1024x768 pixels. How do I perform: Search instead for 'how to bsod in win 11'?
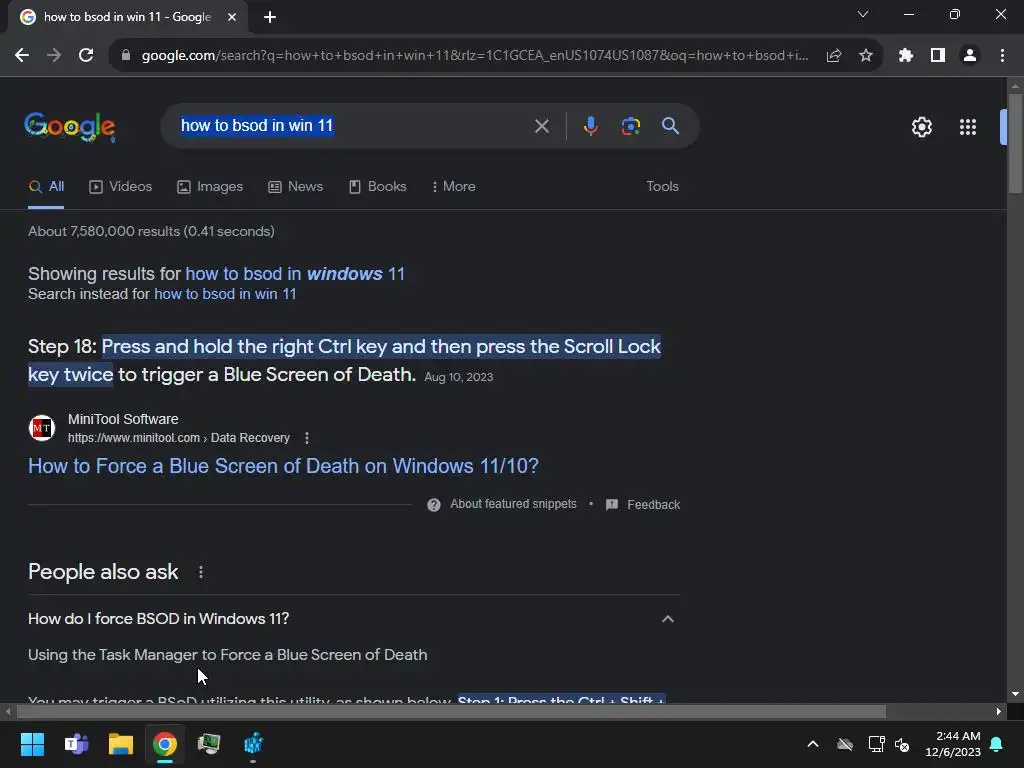(225, 294)
